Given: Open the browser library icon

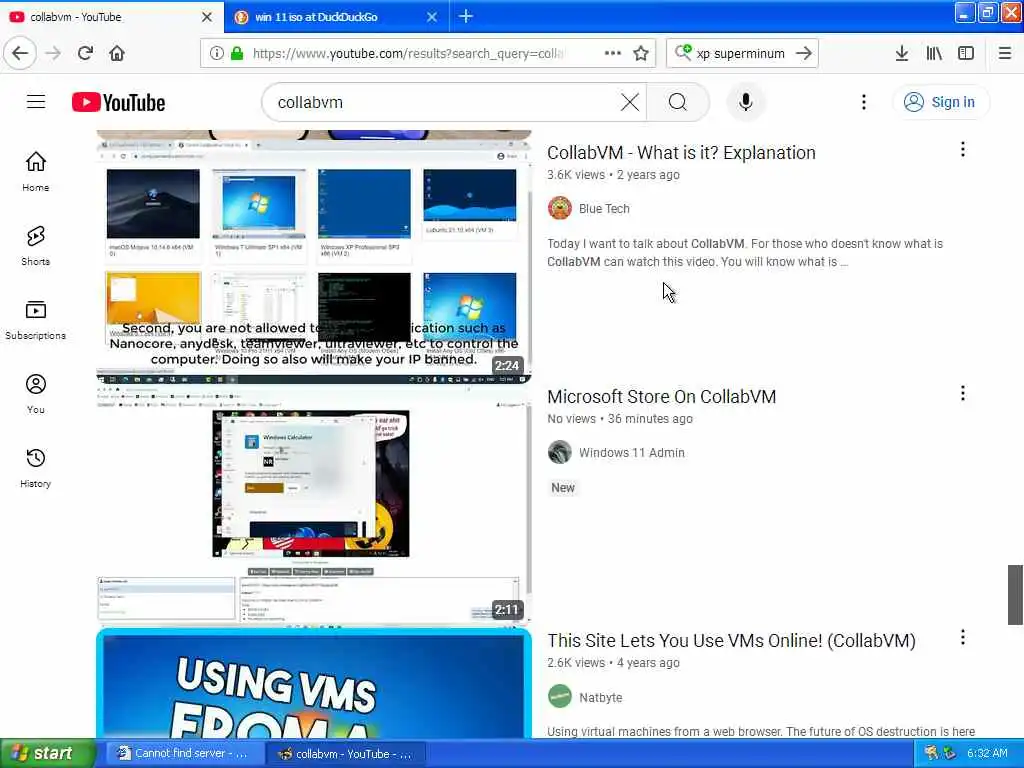Looking at the screenshot, I should point(934,53).
